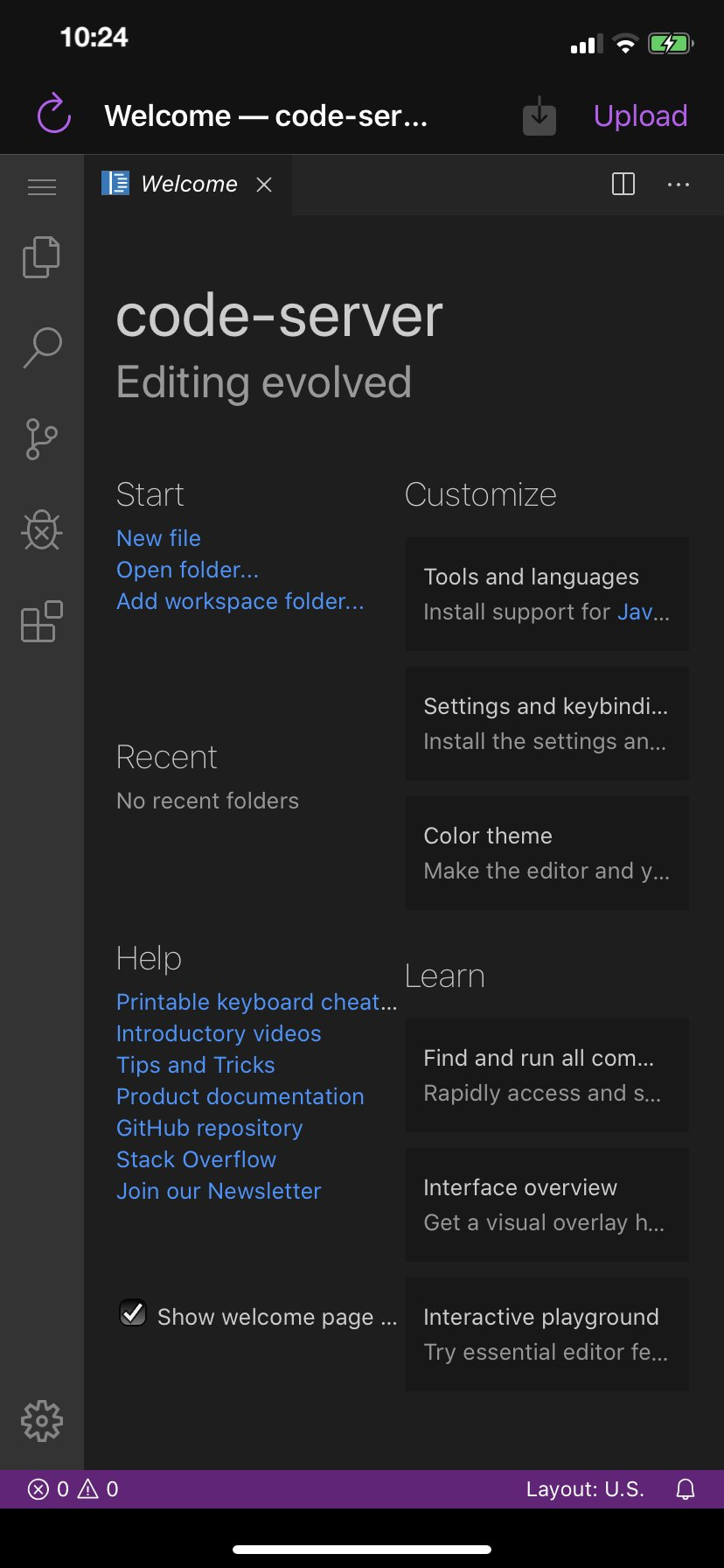Open Tools and languages card
Screen dimensions: 724x1568
[x=547, y=594]
